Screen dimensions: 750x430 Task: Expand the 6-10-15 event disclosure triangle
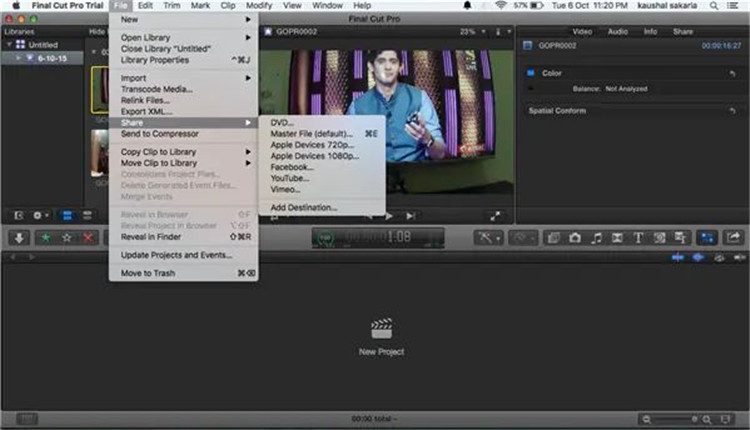(19, 58)
